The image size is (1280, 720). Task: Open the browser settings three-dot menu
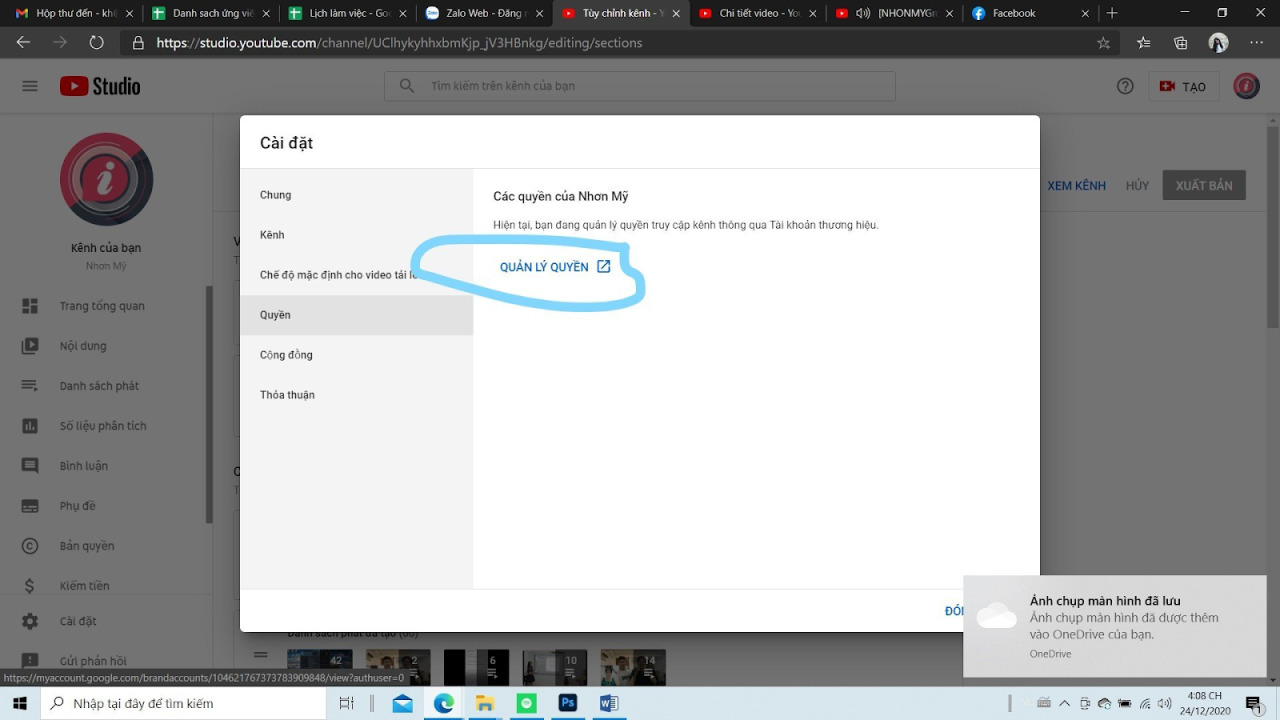tap(1256, 44)
